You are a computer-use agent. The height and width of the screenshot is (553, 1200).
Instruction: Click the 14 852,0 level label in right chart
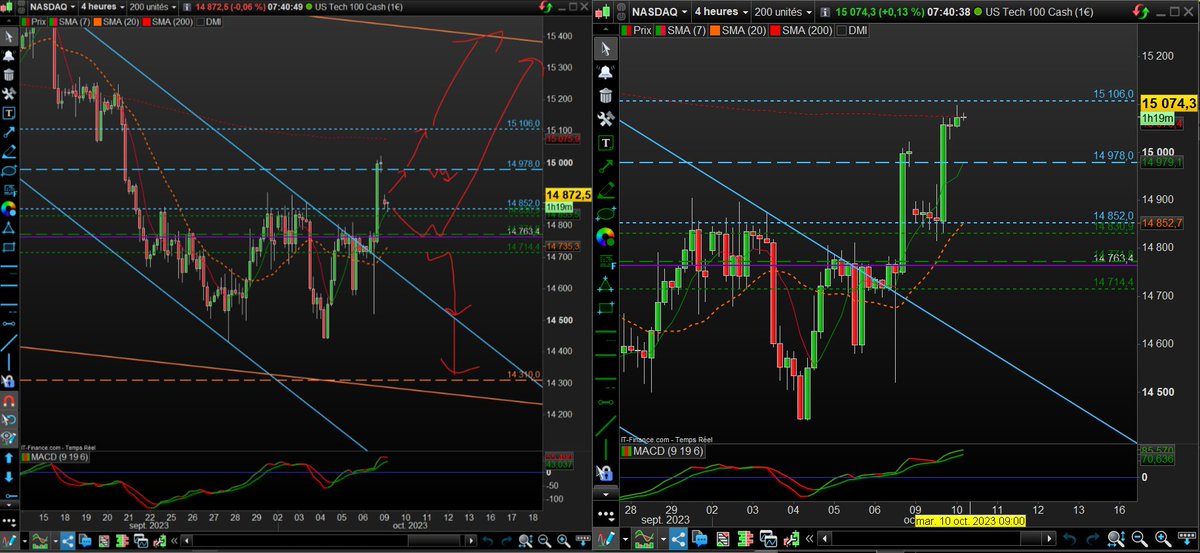1114,215
